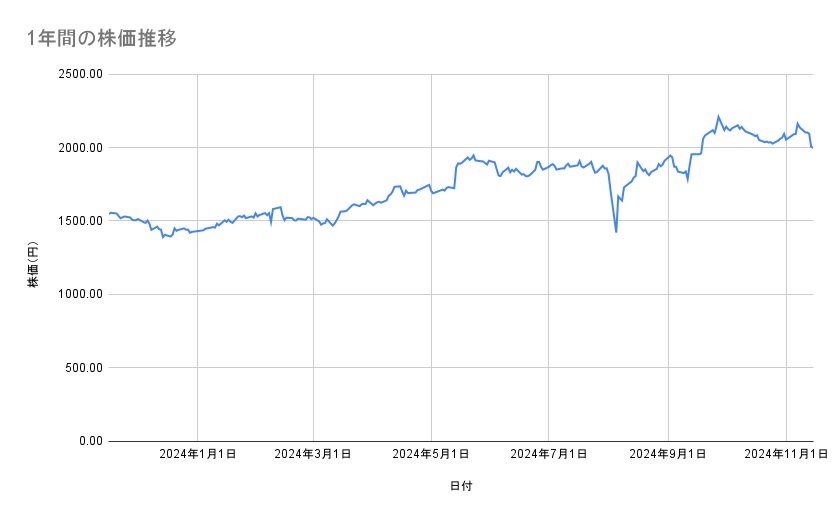Select the 2024年3月1日 date label
The width and height of the screenshot is (839, 519).
point(313,455)
